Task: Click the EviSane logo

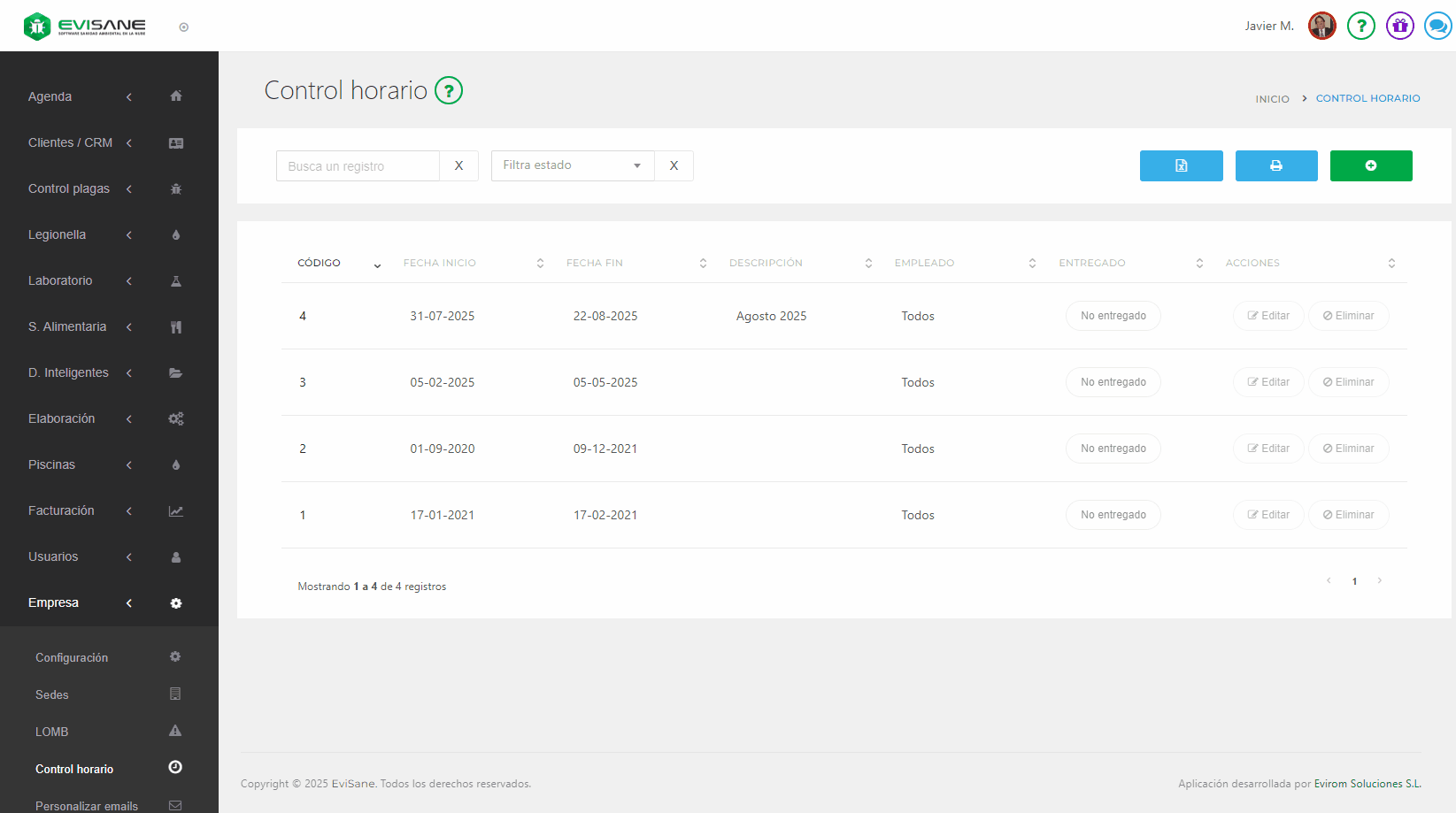Action: coord(85,27)
